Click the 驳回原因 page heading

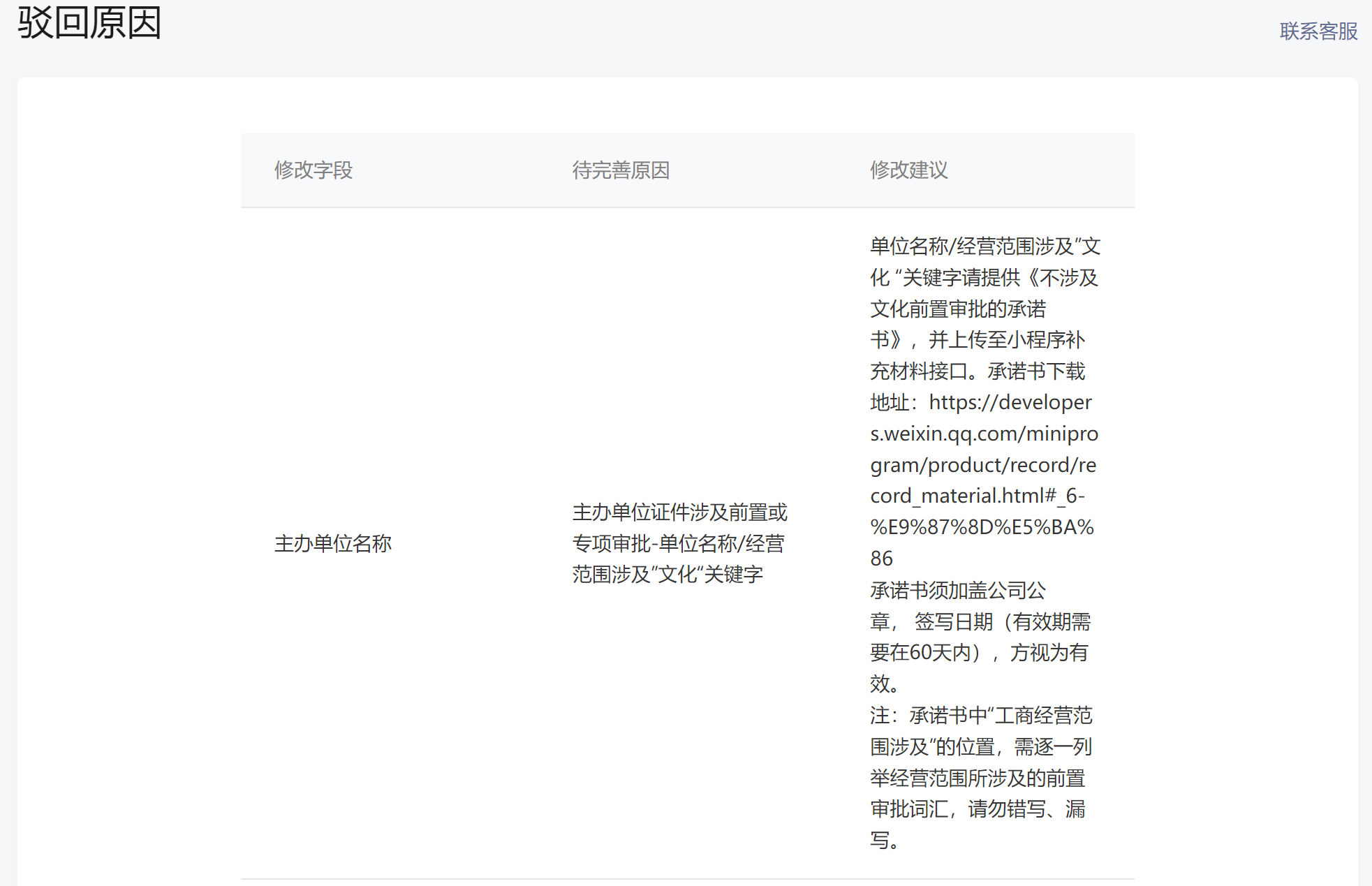[x=89, y=22]
